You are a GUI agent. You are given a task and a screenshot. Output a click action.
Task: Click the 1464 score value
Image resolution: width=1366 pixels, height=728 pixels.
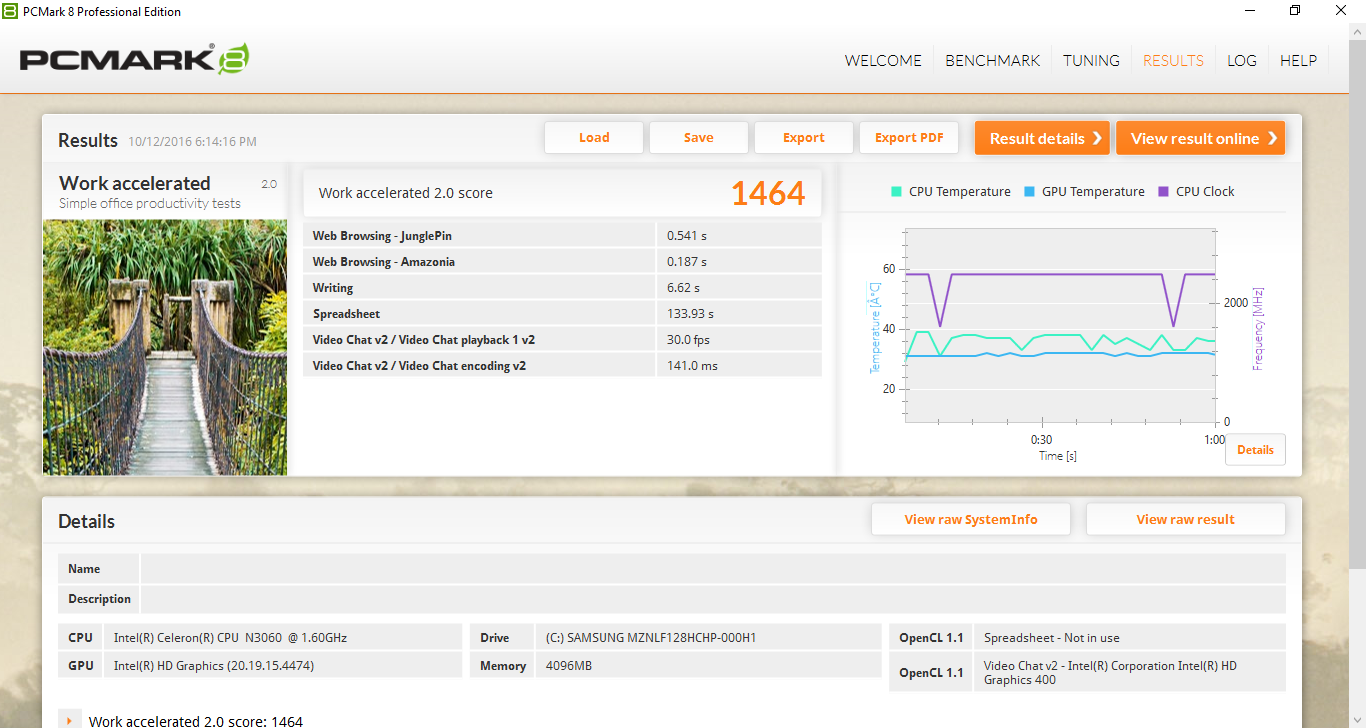point(768,193)
